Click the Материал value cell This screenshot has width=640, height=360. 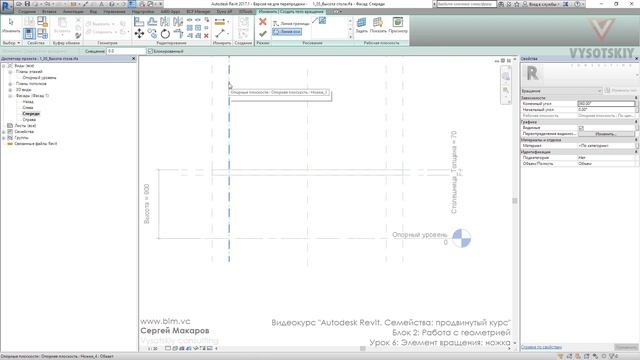click(x=606, y=146)
